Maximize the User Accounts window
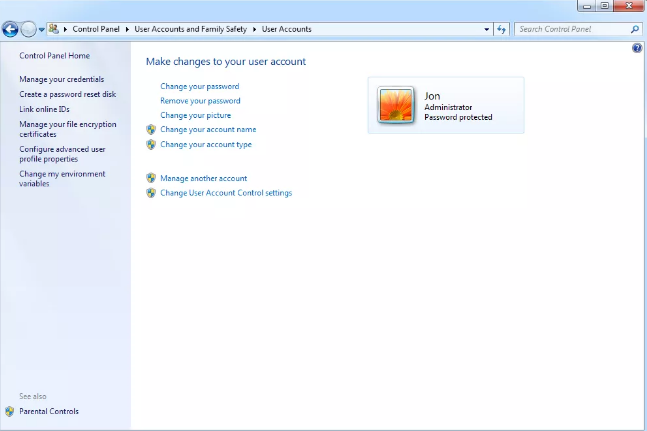 [604, 6]
